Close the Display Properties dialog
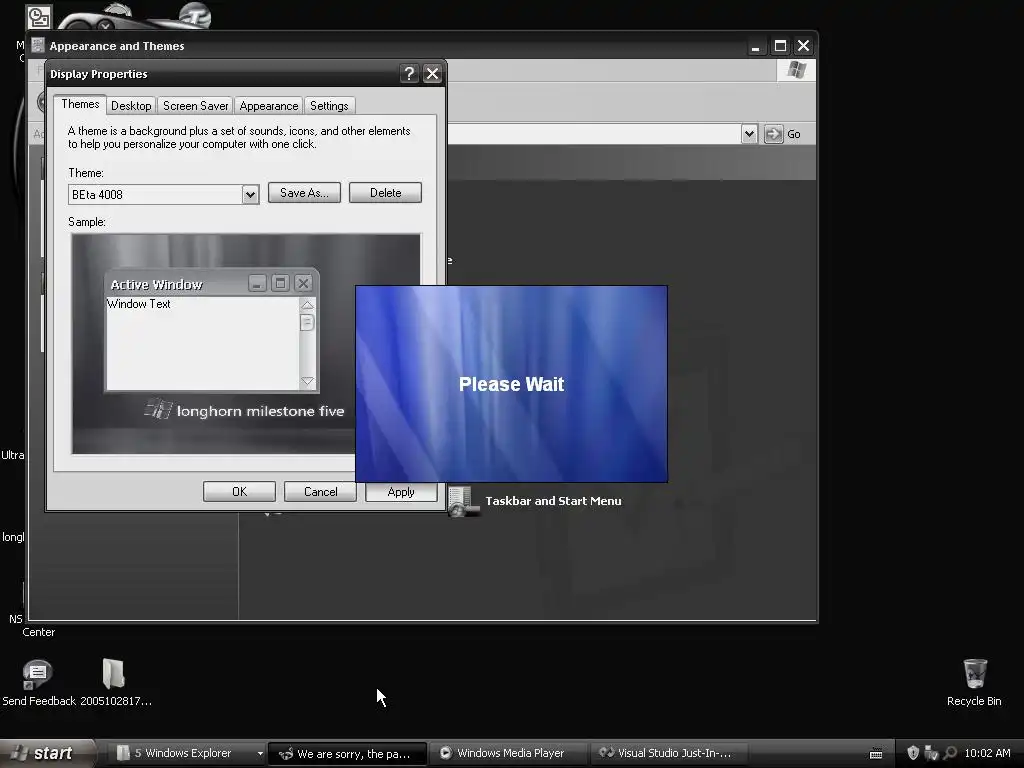This screenshot has height=768, width=1024. point(432,74)
